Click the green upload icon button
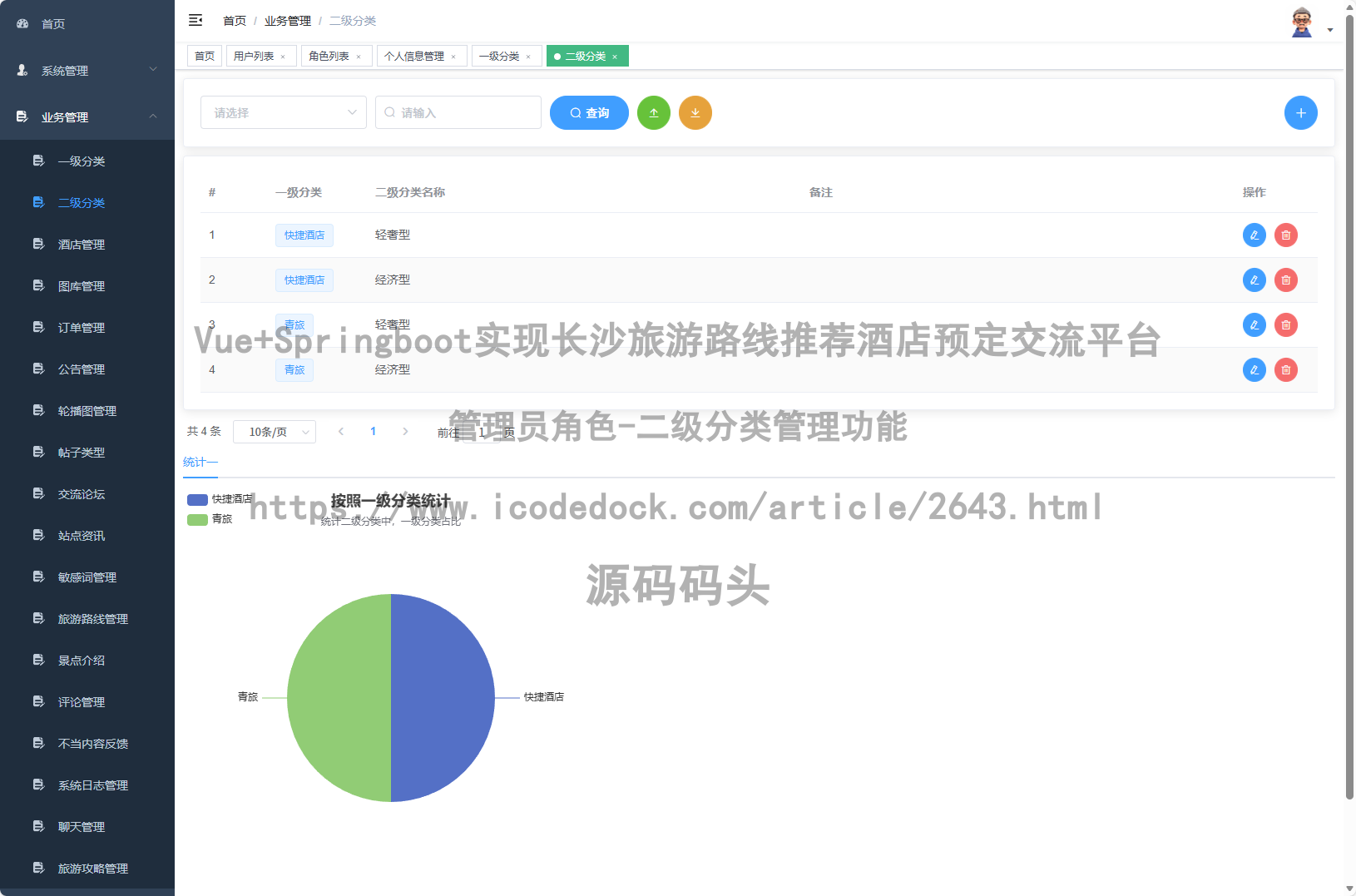The width and height of the screenshot is (1356, 896). coord(654,112)
